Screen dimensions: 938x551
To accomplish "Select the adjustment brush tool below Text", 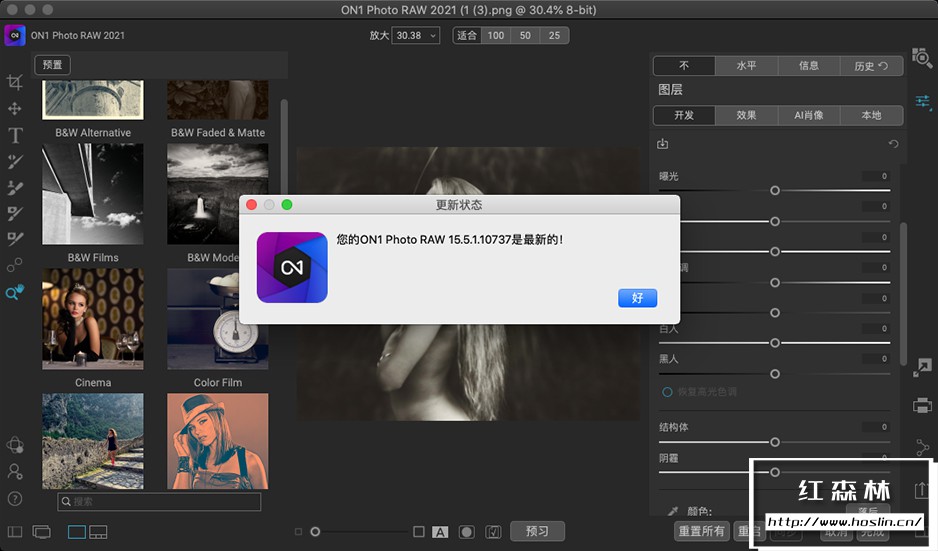I will 15,162.
